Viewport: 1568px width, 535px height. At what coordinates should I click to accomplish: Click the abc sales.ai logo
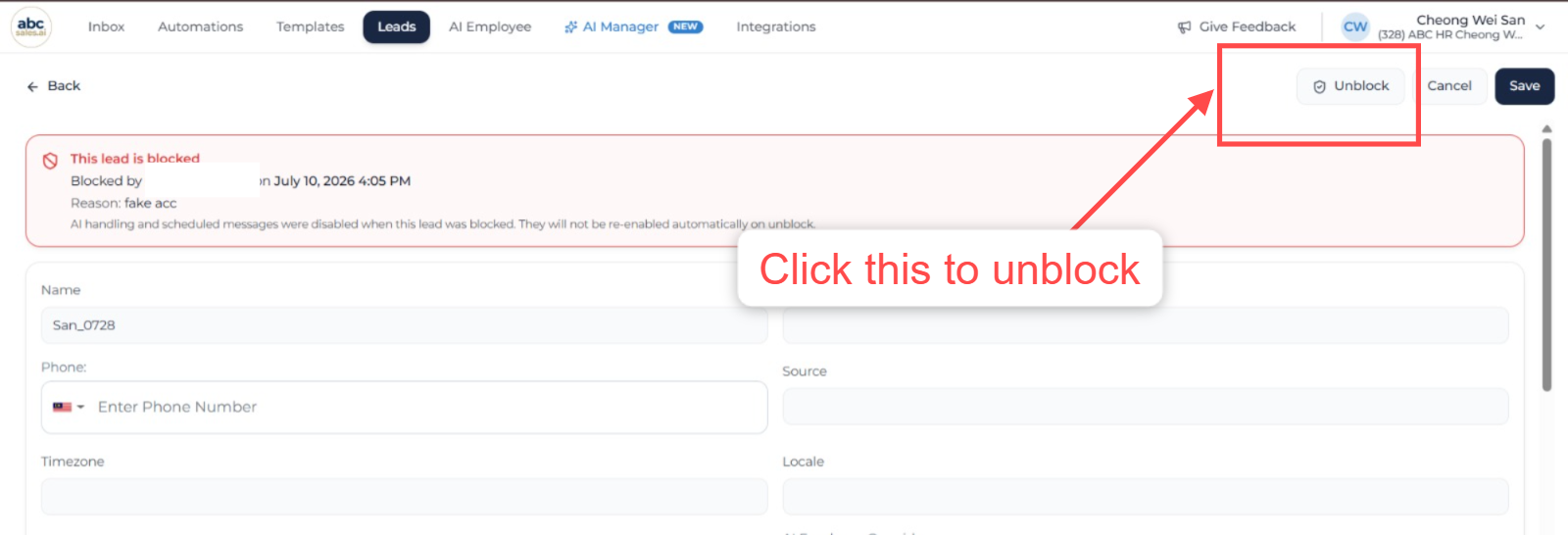click(31, 26)
